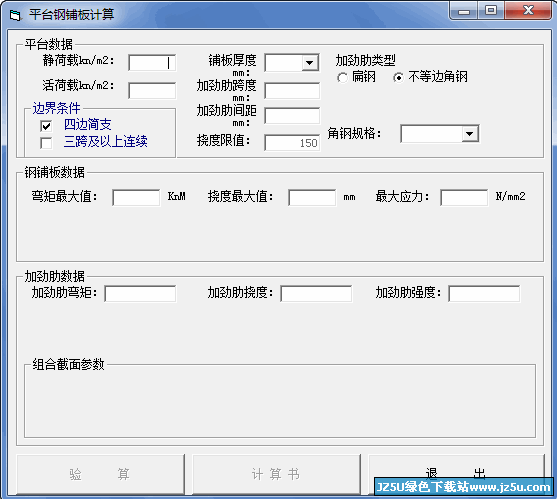Maximize the 平台钢铺板计算 window
The image size is (557, 499).
coord(491,11)
